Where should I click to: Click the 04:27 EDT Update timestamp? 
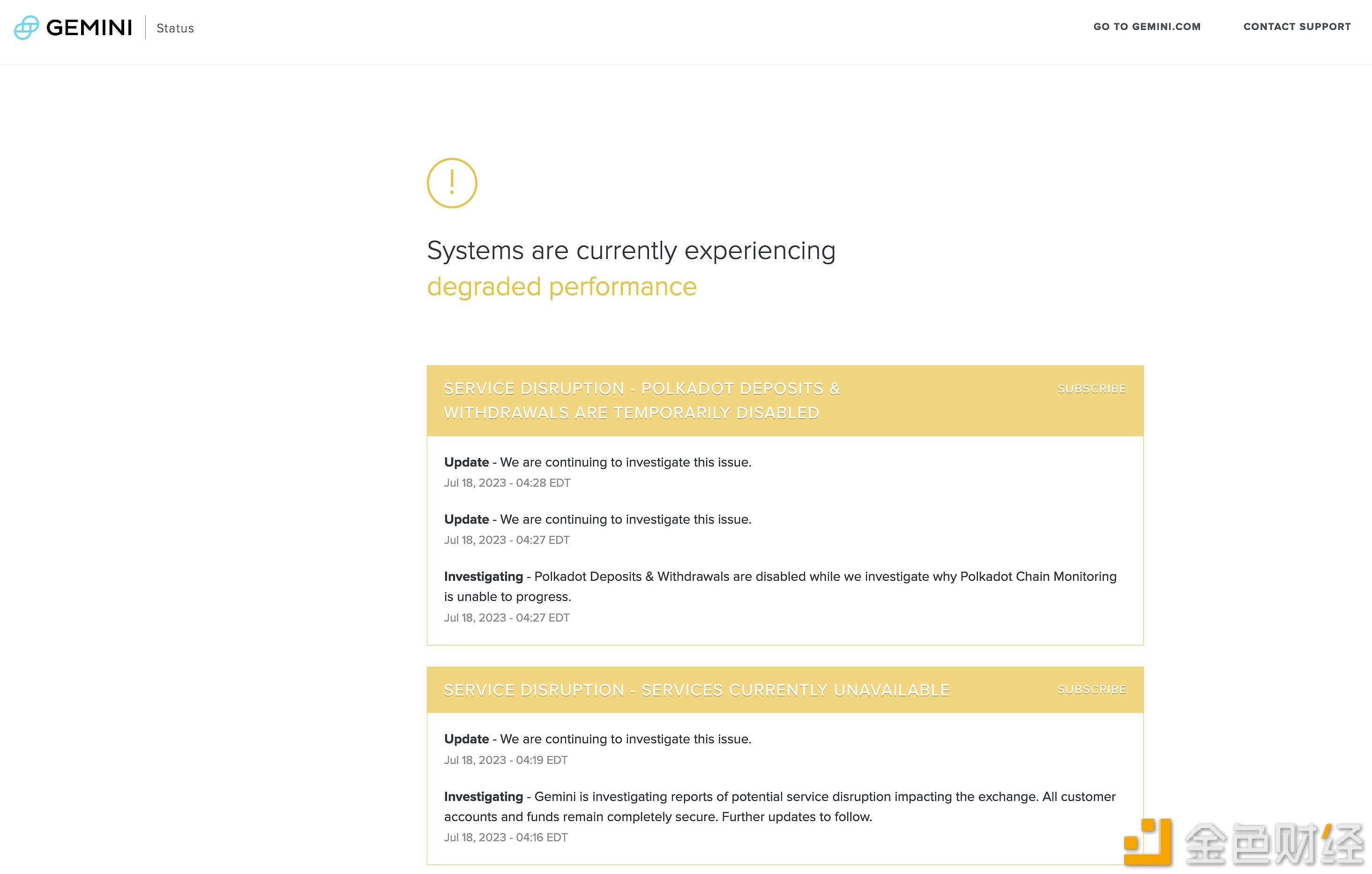tap(507, 539)
